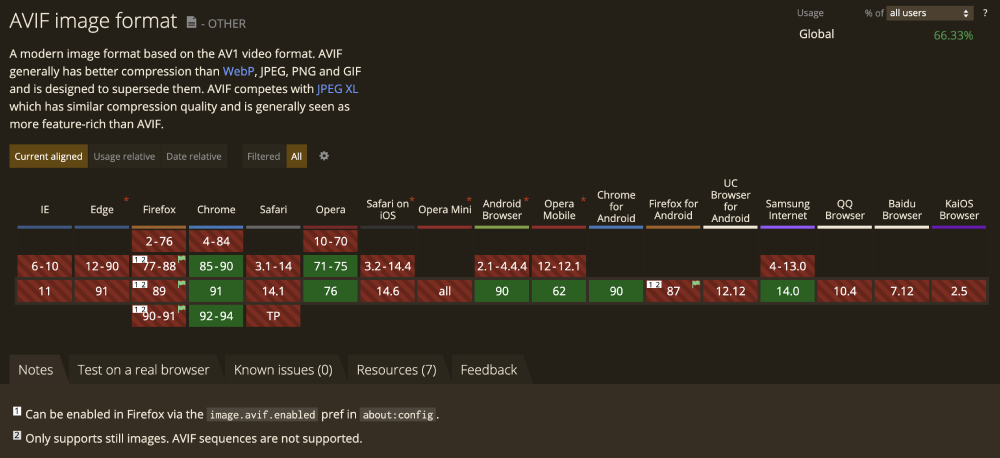Click the Opera 71-75 cell
This screenshot has height=458, width=1000.
330,266
